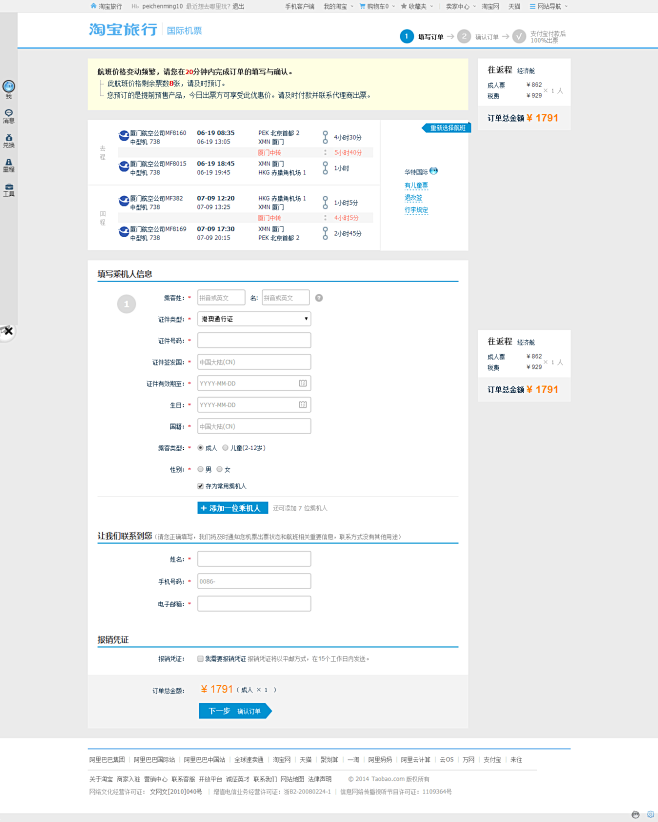Viewport: 658px width, 822px height.
Task: Click into 乘客姓 surname input field
Action: pos(221,298)
